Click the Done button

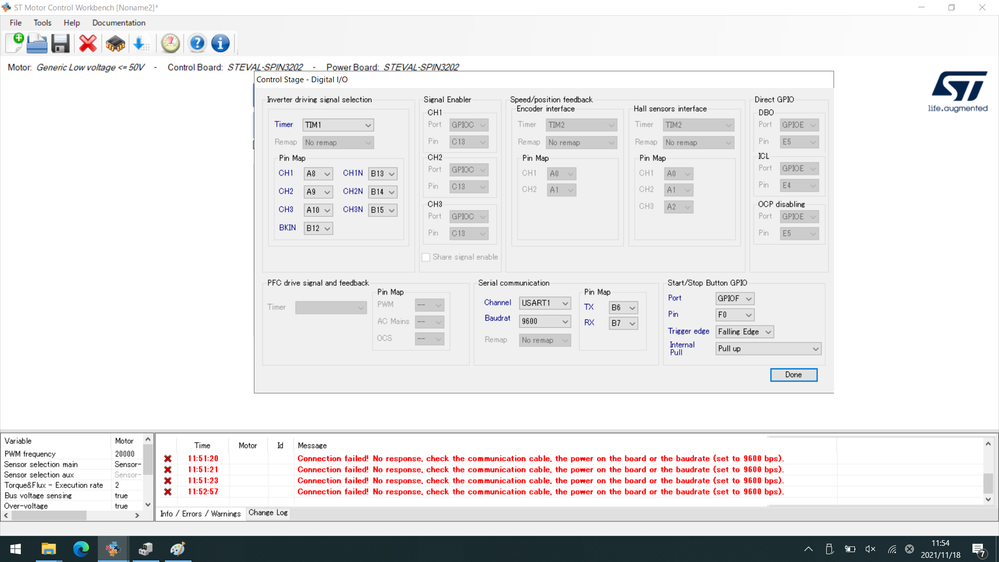[793, 375]
